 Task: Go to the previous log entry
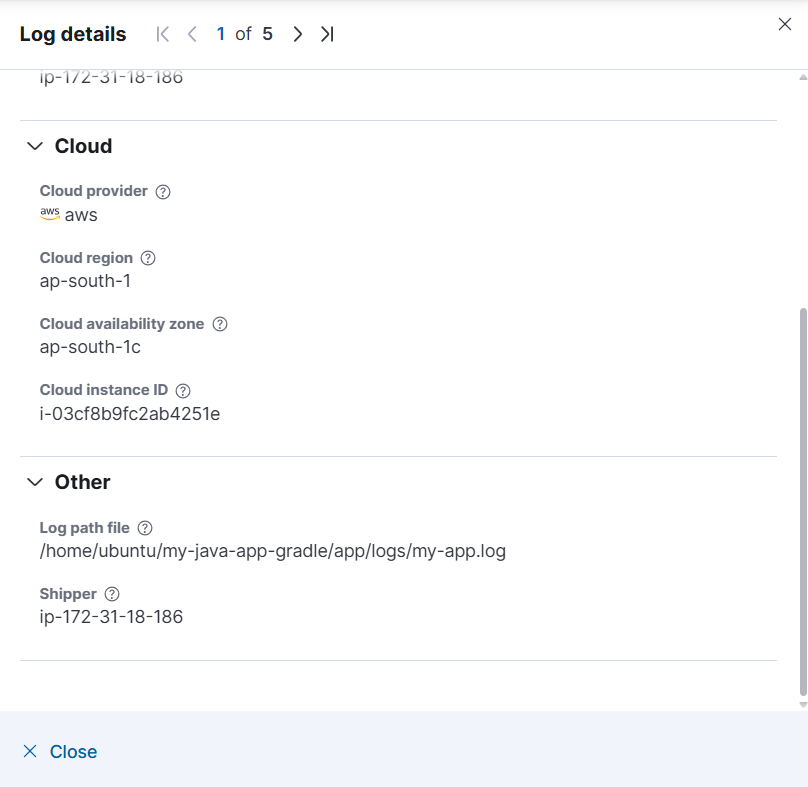point(192,34)
